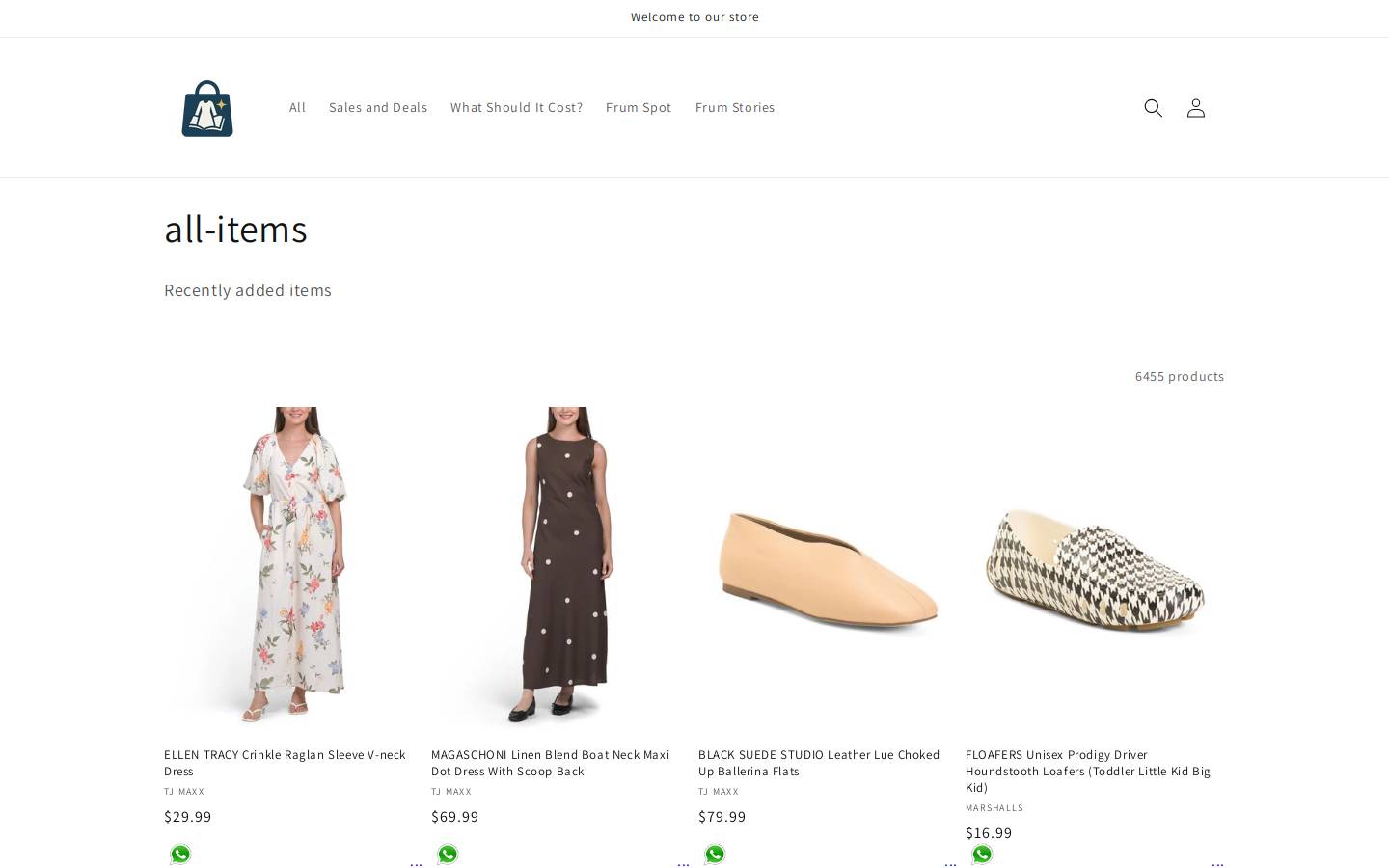
Task: Go to the All menu item
Action: coord(297,108)
